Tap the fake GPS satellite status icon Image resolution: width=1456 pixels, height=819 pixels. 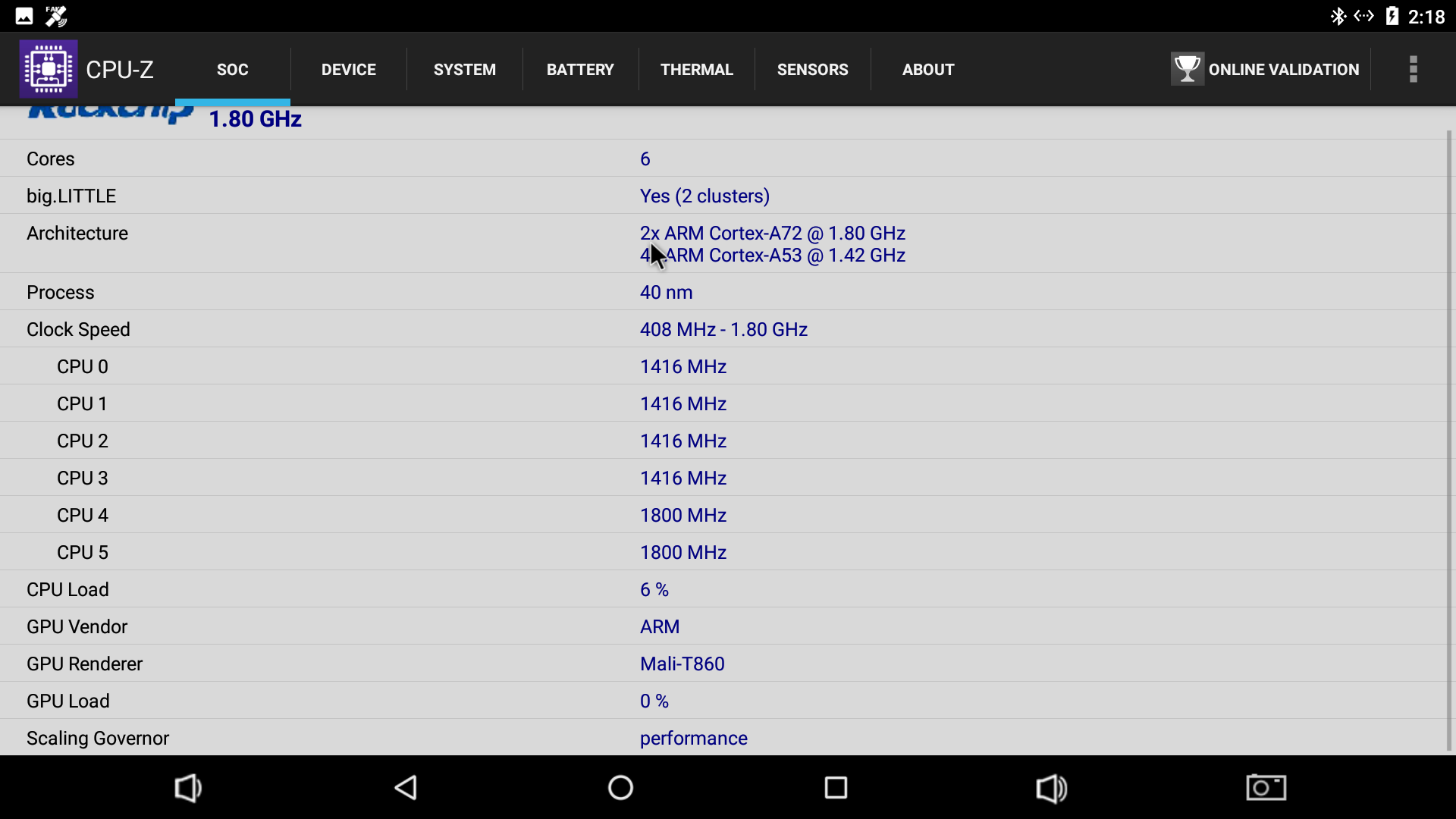[56, 16]
